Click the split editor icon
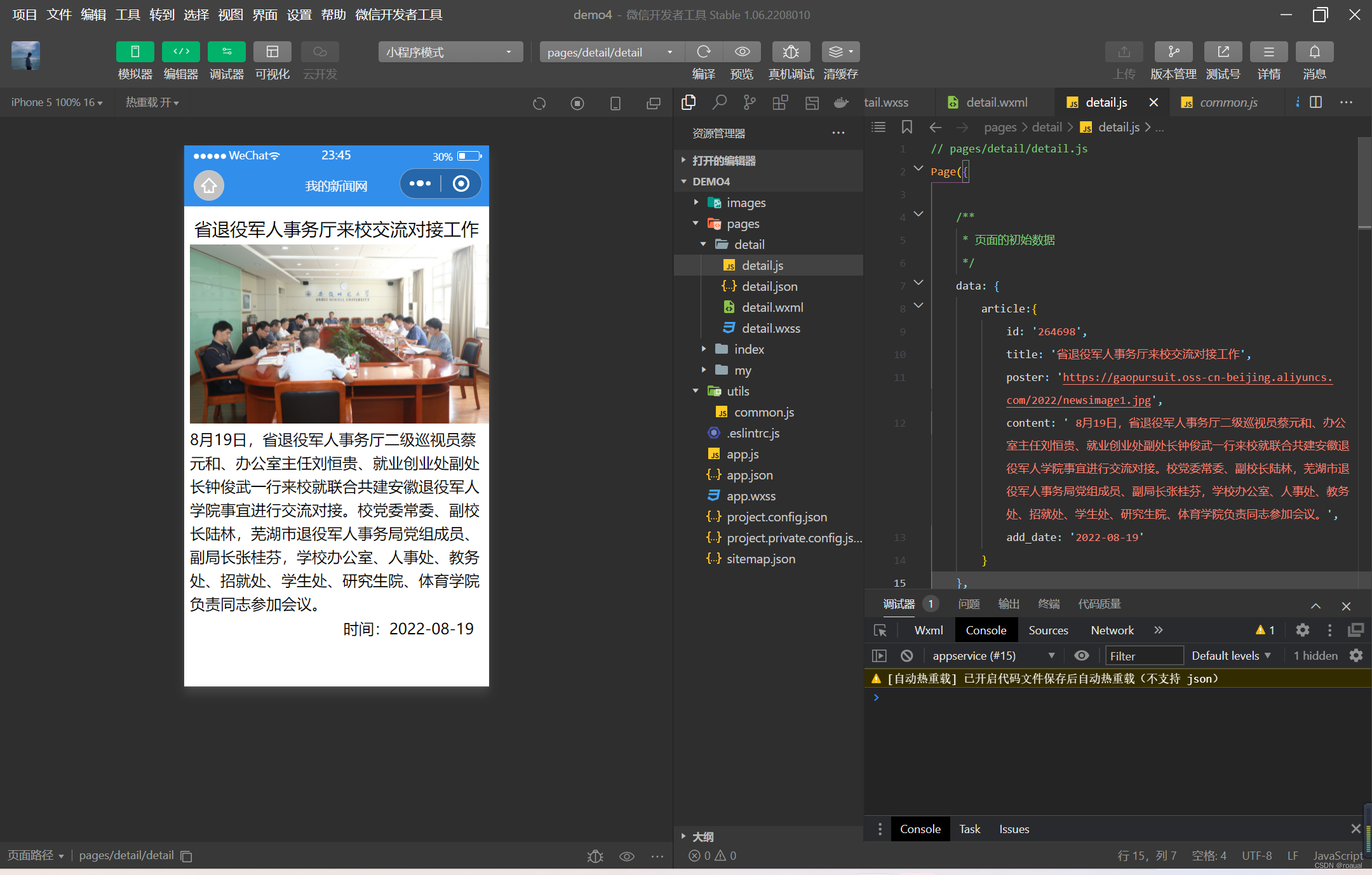The width and height of the screenshot is (1372, 875). pyautogui.click(x=1315, y=102)
